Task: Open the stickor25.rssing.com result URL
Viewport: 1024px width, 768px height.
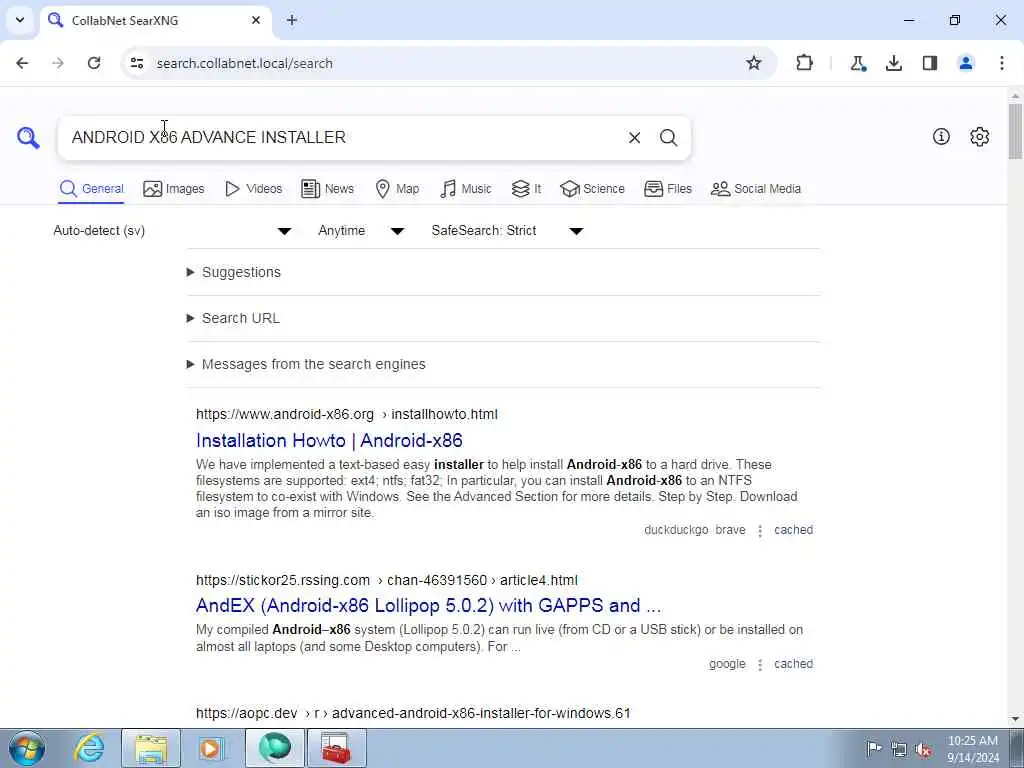Action: coord(387,580)
